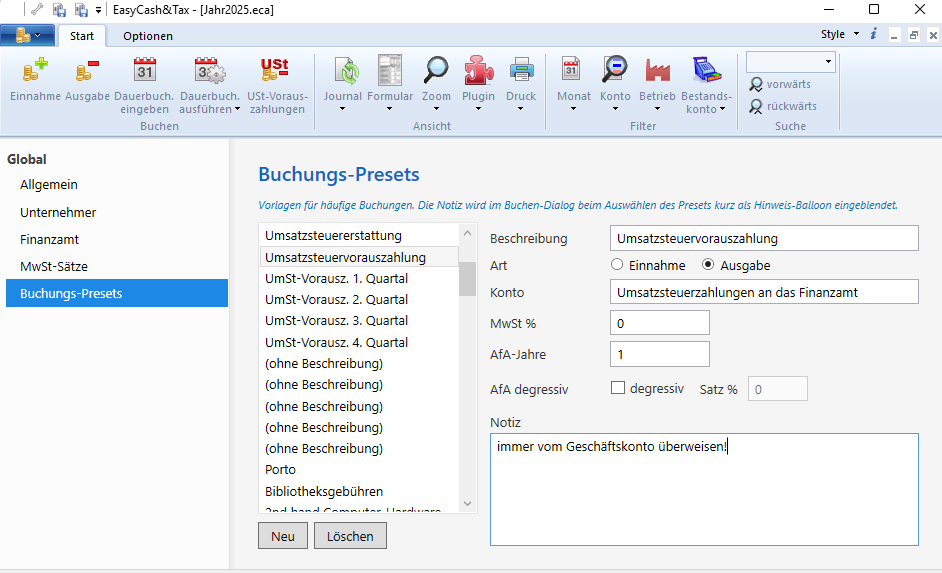Click the Konto input field

pyautogui.click(x=764, y=292)
